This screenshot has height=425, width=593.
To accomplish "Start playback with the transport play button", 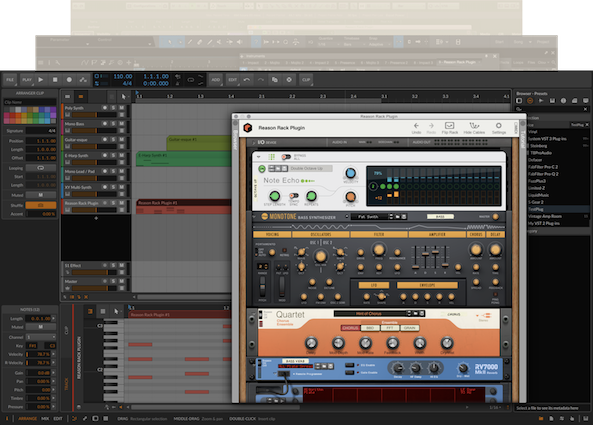I will [41, 80].
